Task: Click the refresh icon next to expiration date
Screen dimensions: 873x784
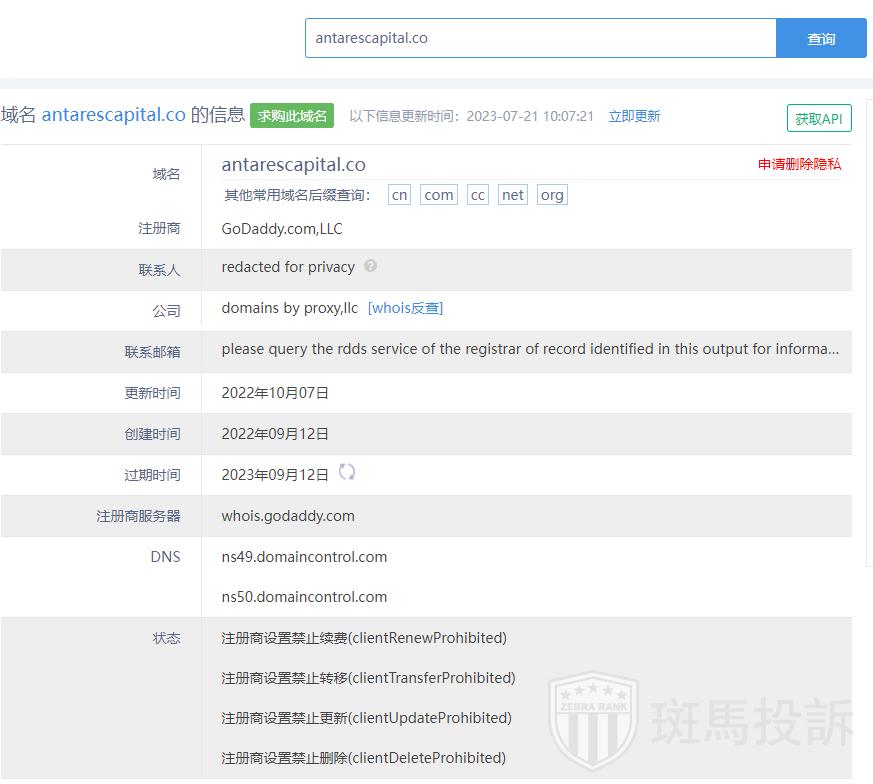Action: (347, 472)
